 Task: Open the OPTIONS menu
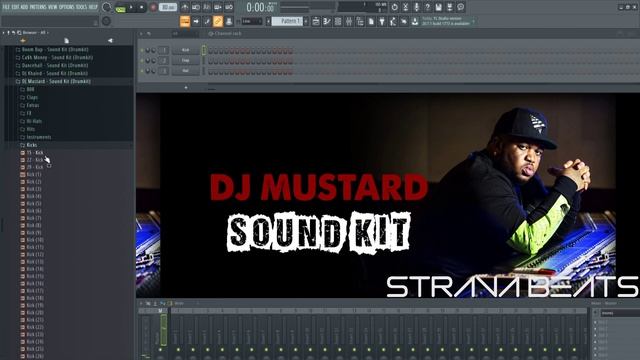click(67, 7)
